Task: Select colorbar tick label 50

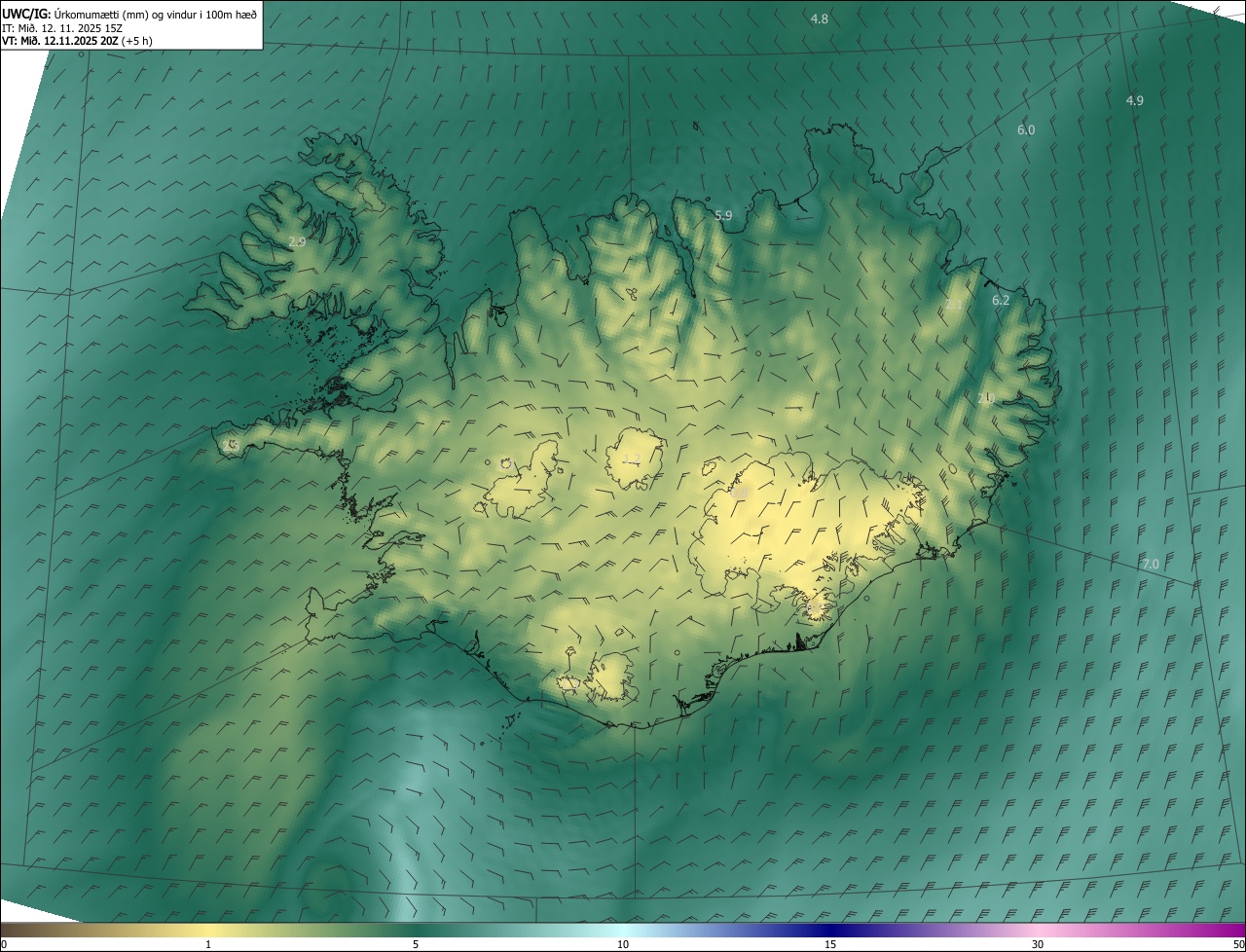Action: 1238,944
